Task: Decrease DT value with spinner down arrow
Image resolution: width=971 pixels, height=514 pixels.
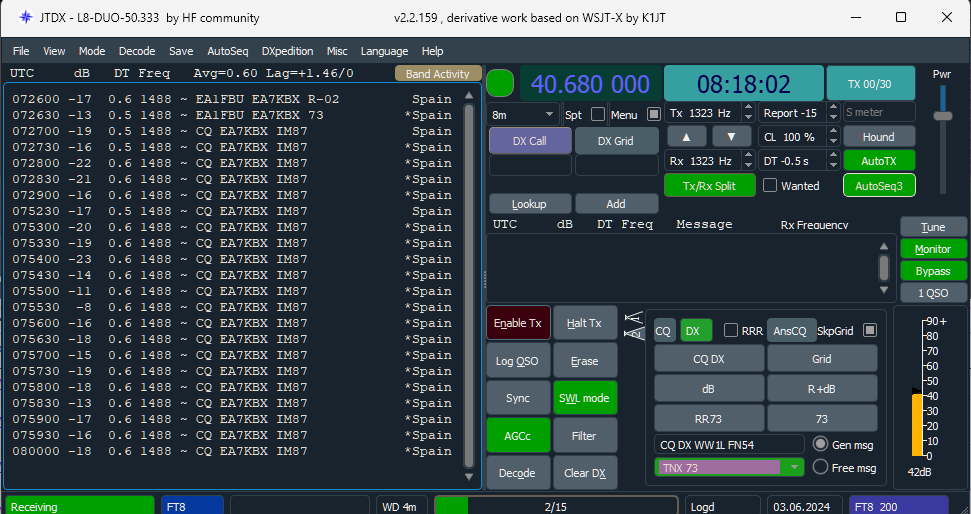Action: tap(834, 165)
